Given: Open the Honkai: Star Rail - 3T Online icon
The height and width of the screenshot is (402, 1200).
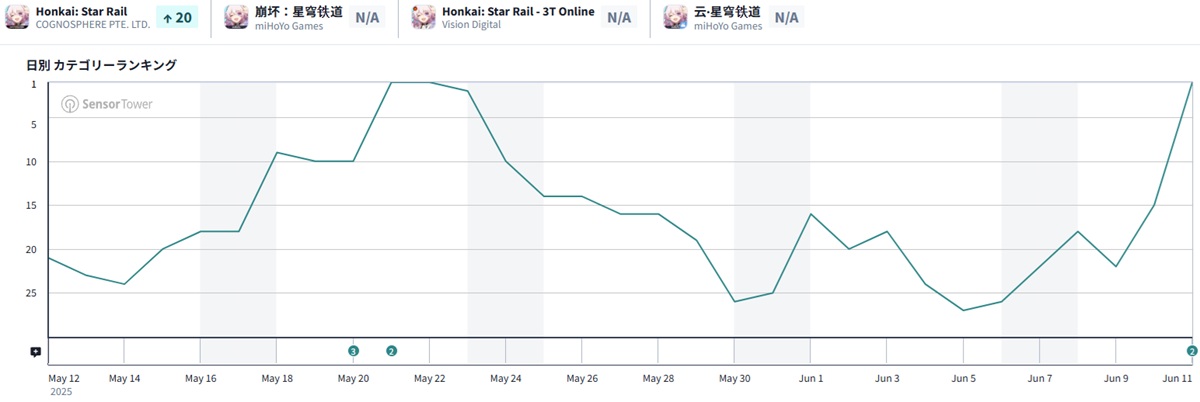Looking at the screenshot, I should coord(424,18).
